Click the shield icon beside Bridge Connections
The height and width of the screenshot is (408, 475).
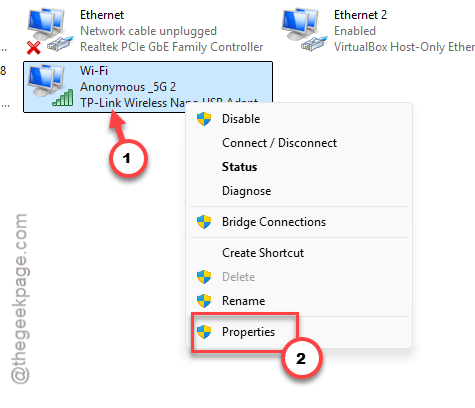click(x=204, y=222)
